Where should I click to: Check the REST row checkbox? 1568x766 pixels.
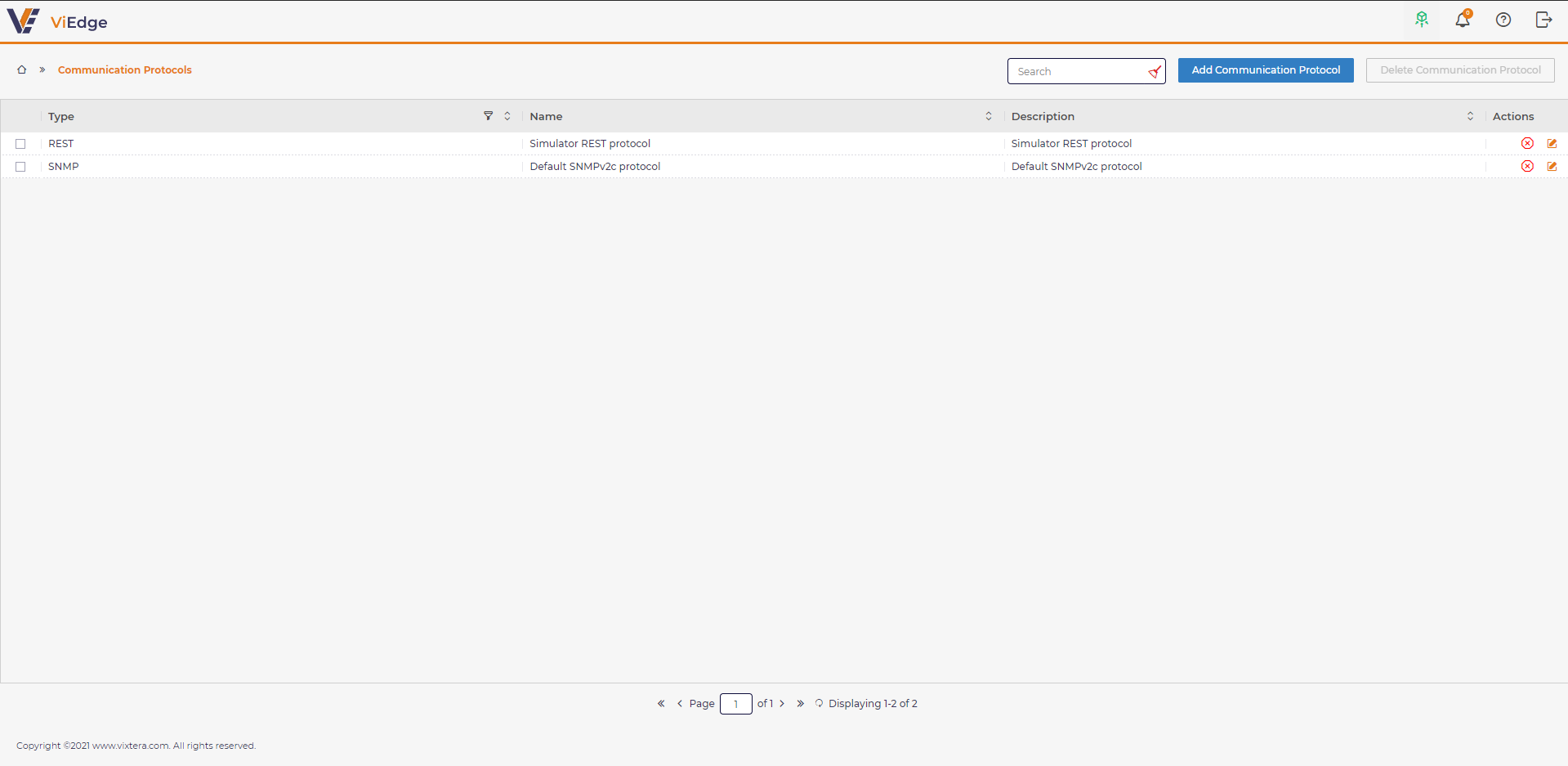[20, 144]
